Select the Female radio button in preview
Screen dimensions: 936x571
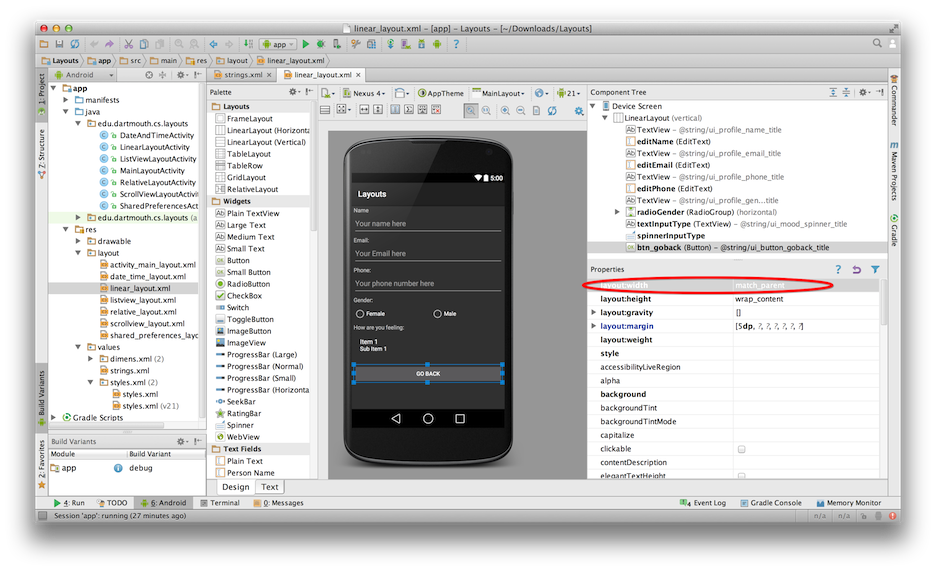point(360,314)
